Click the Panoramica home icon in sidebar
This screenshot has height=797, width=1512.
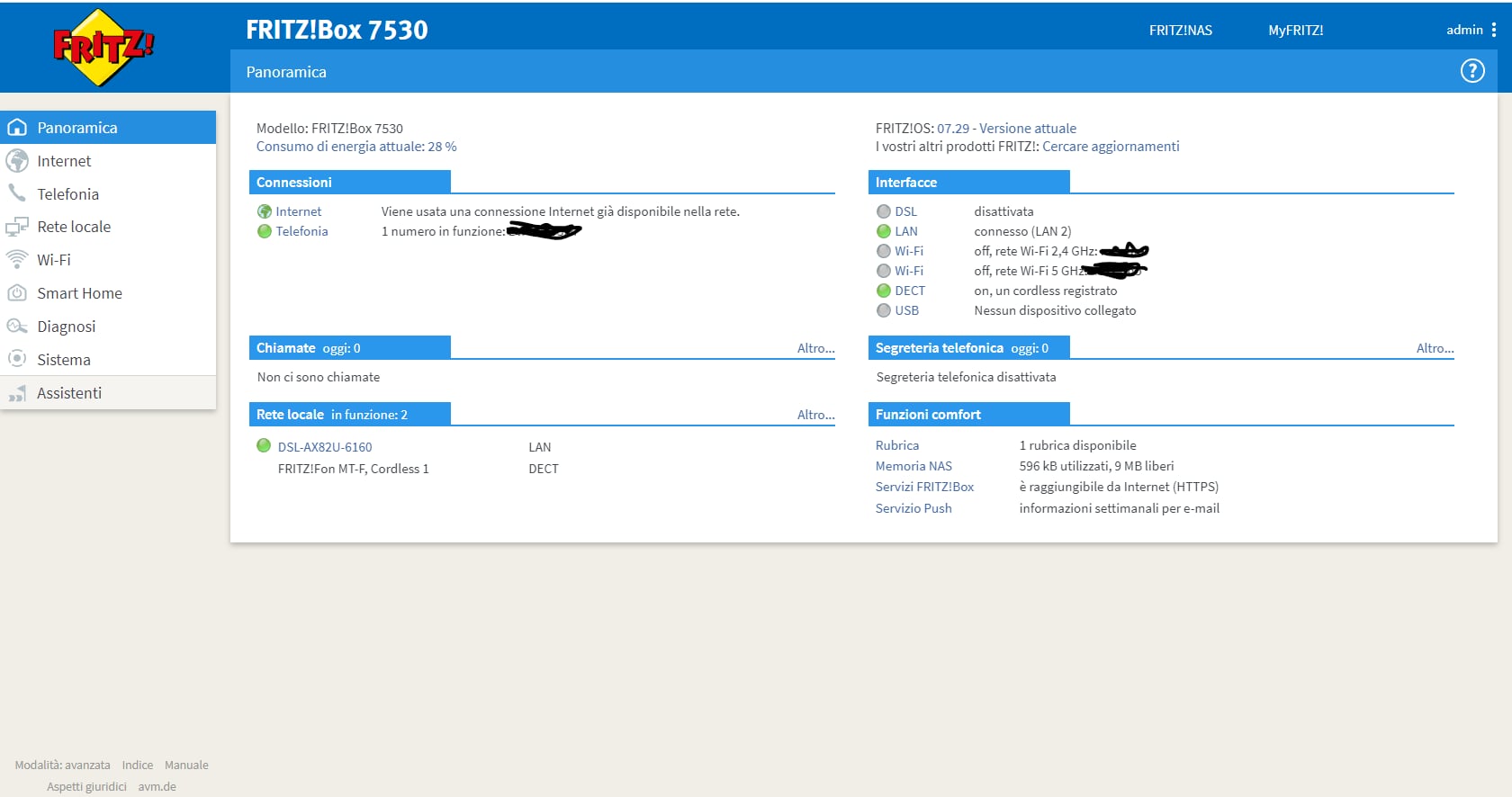(17, 128)
